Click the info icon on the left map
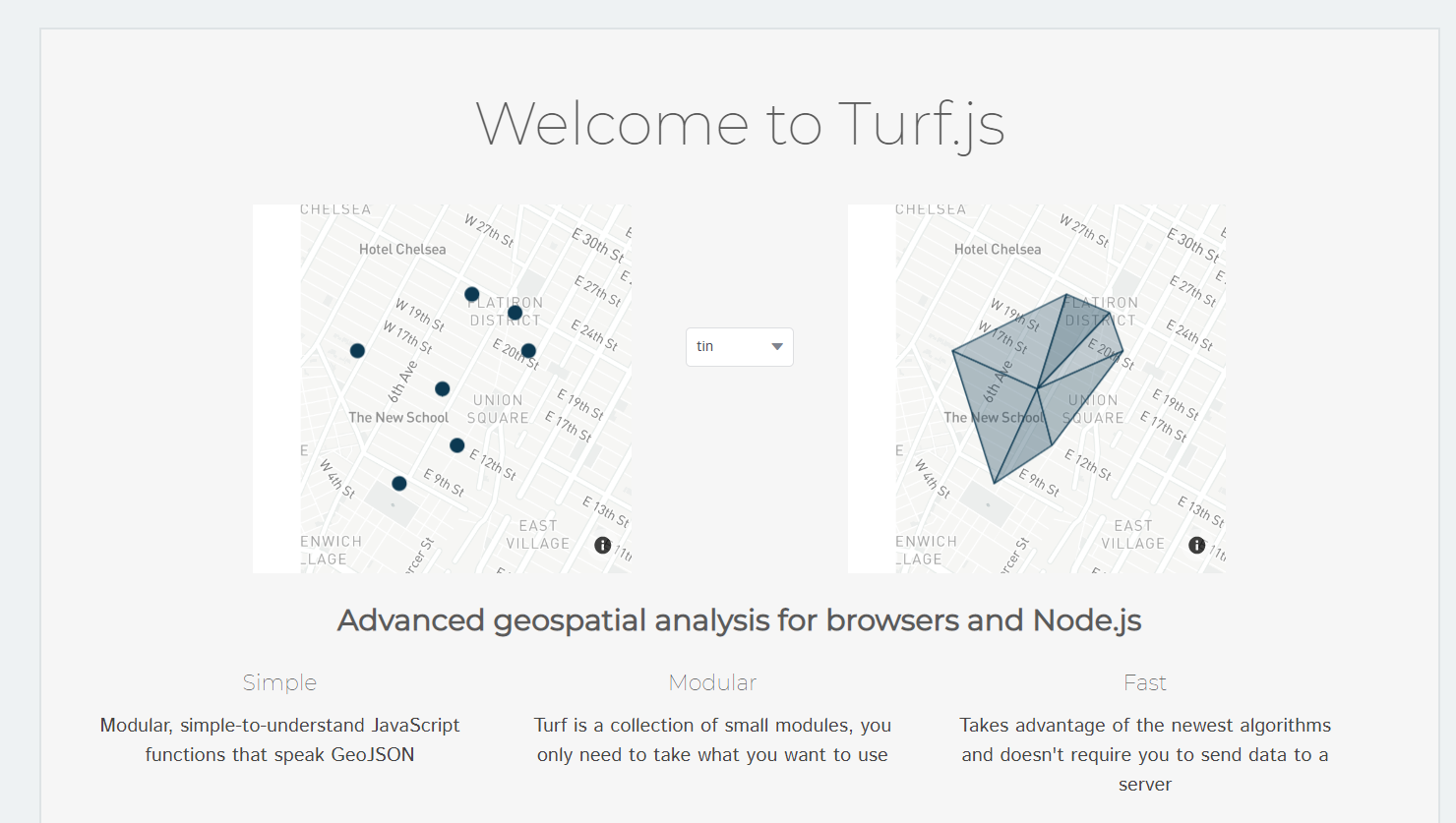Screen dimensions: 1456x823 (x=603, y=545)
